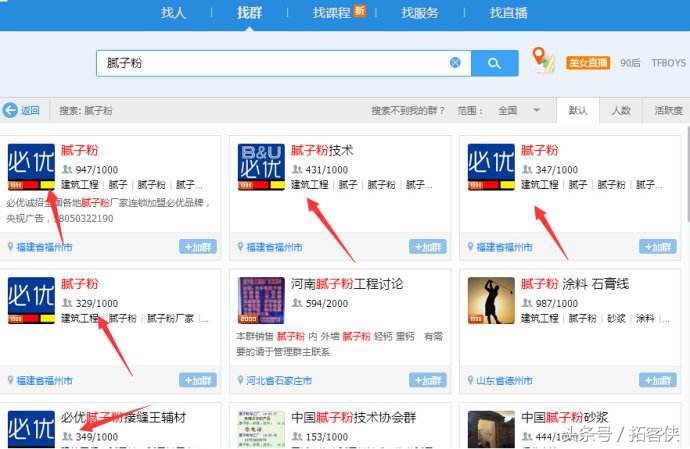
Task: Click the 必优 avatar of the 329/1000 group
Action: [31, 300]
